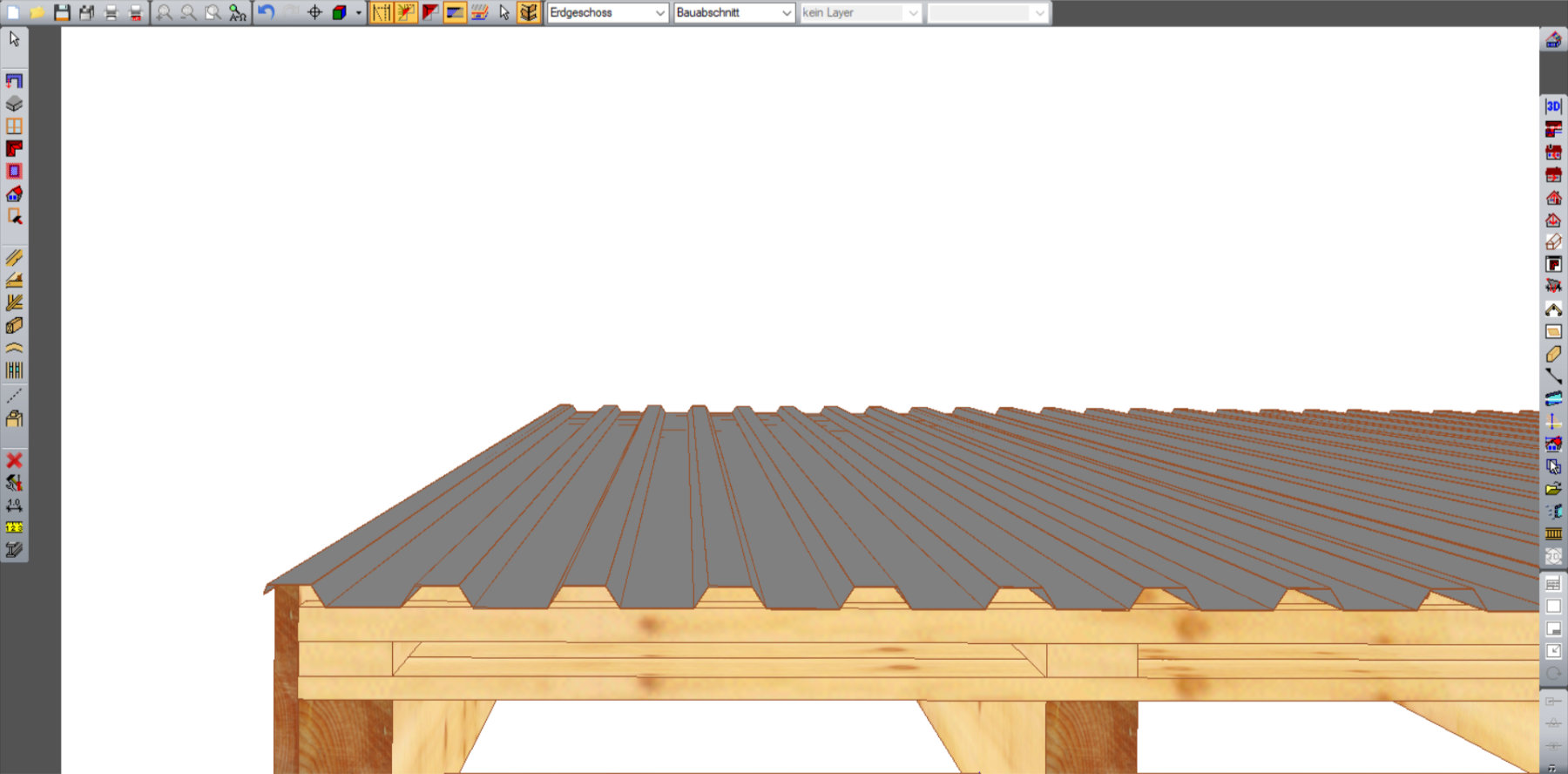Switch to 3D view mode
This screenshot has width=1568, height=774.
tap(1553, 106)
